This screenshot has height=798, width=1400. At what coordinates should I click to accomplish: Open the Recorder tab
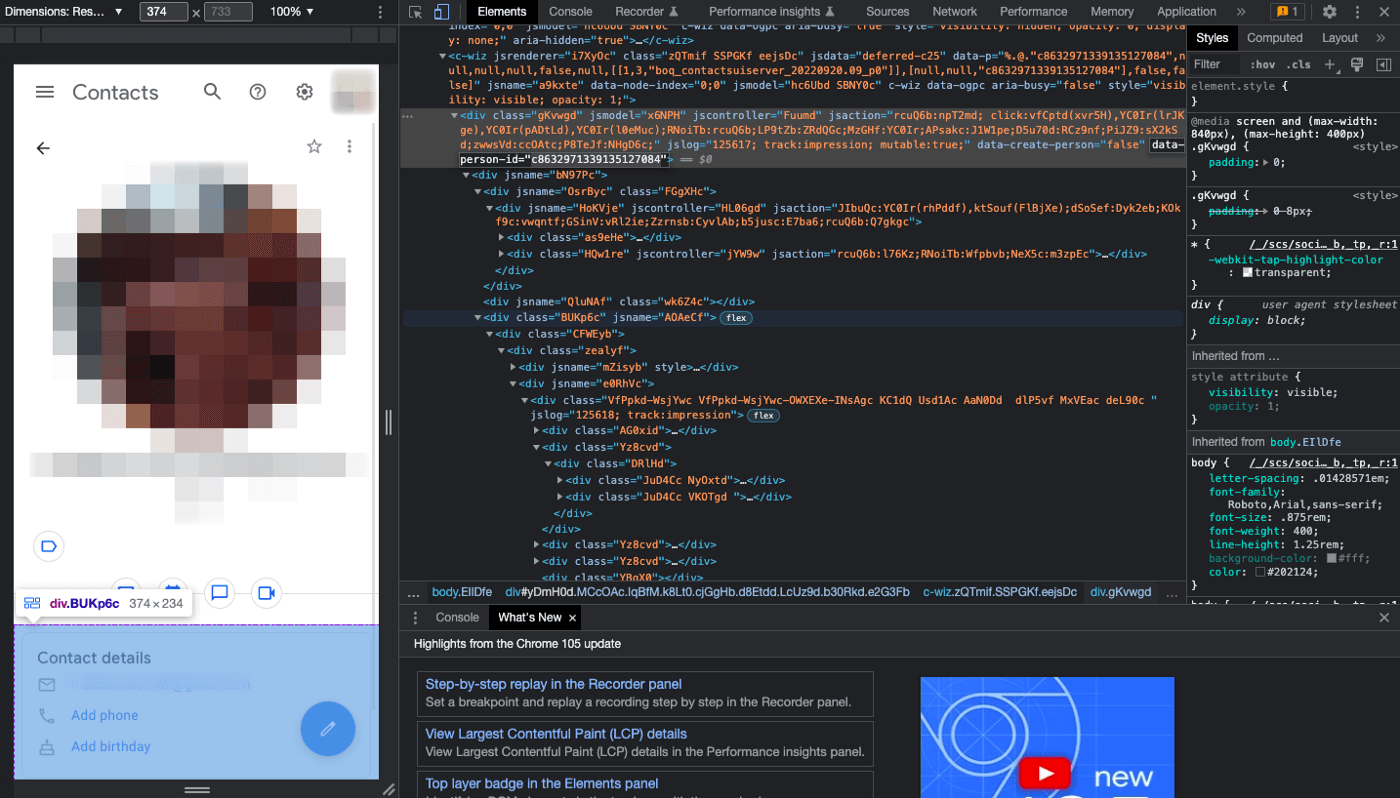646,12
